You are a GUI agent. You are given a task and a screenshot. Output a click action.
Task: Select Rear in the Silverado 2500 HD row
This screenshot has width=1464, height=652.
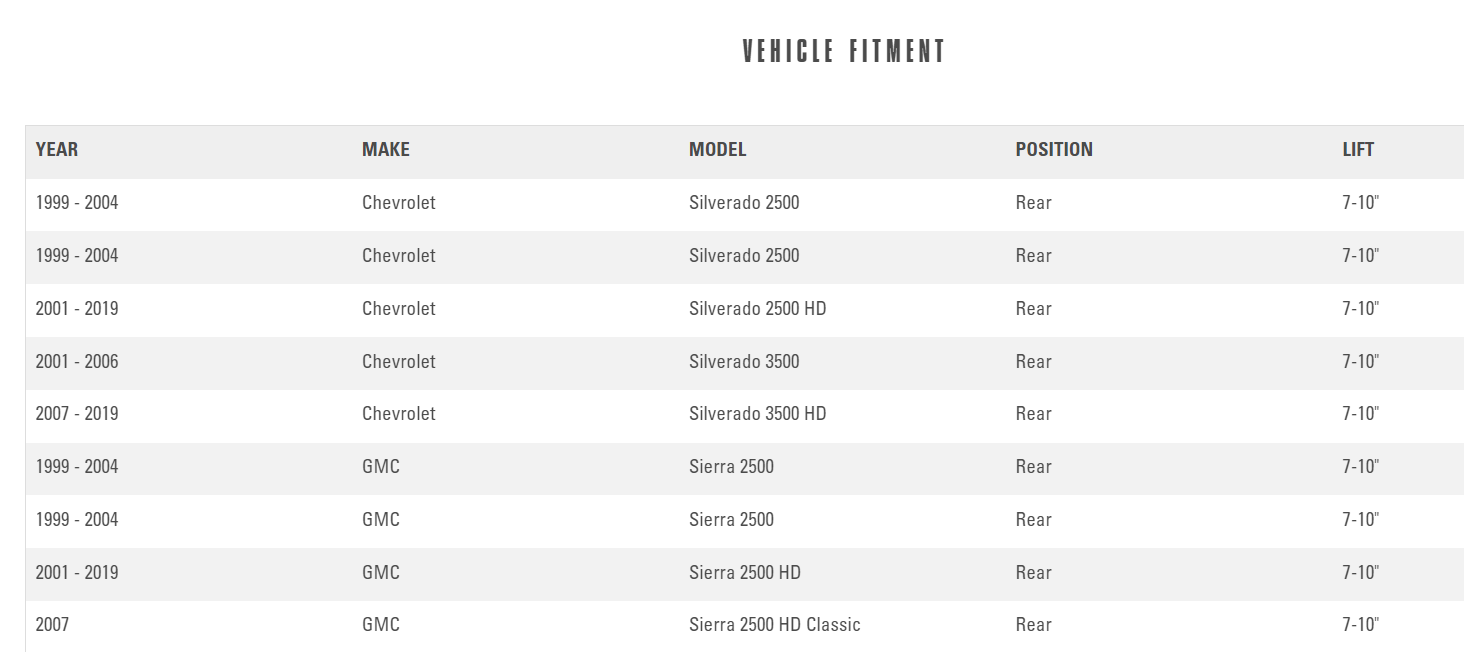1033,309
